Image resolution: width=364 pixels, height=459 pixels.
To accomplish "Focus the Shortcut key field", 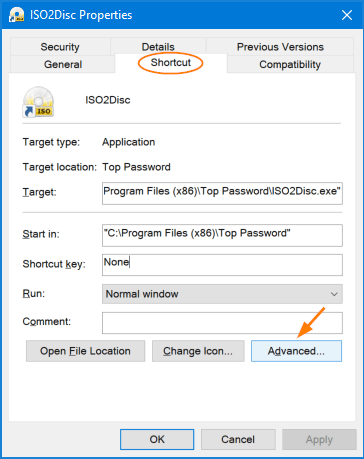I will [x=222, y=265].
